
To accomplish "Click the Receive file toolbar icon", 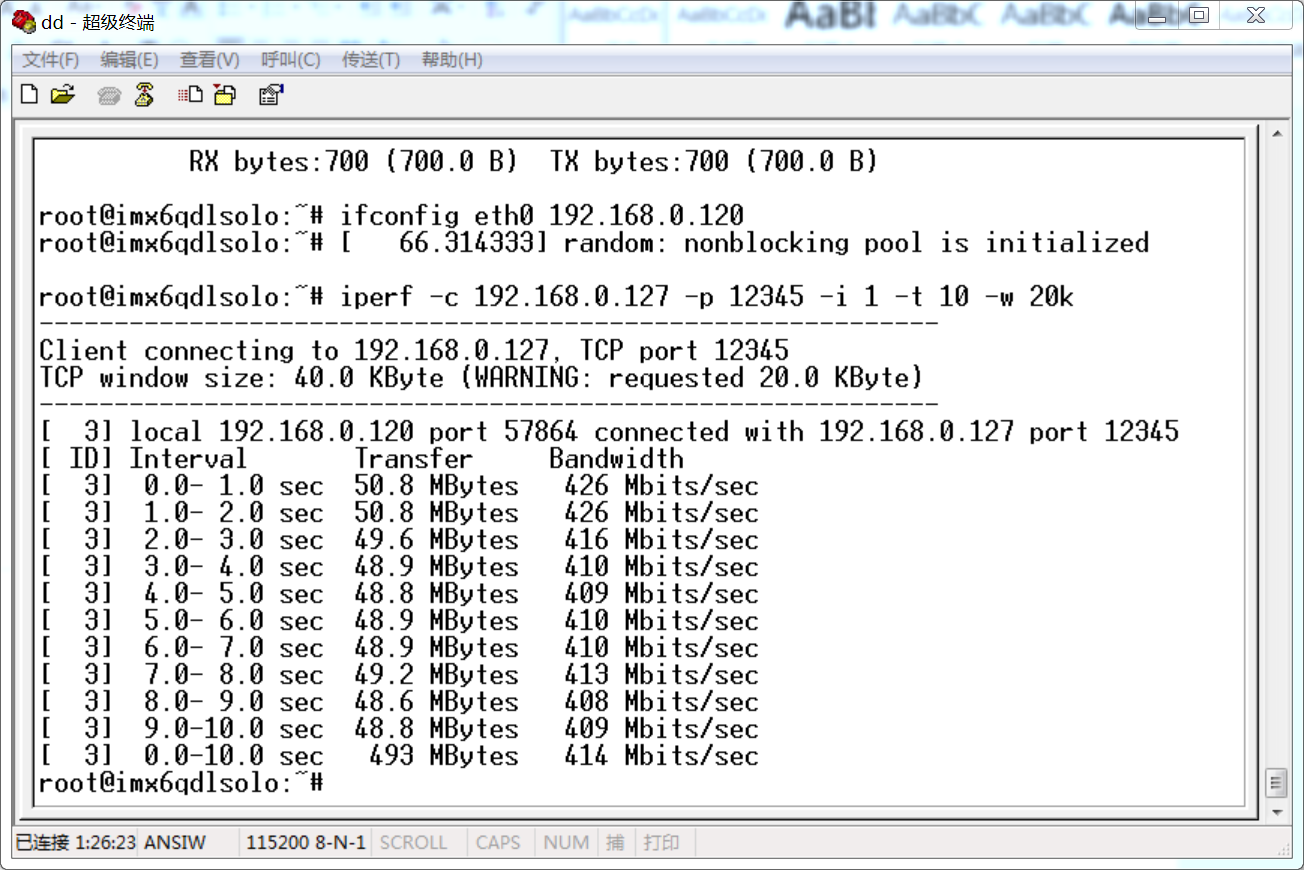I will click(225, 95).
